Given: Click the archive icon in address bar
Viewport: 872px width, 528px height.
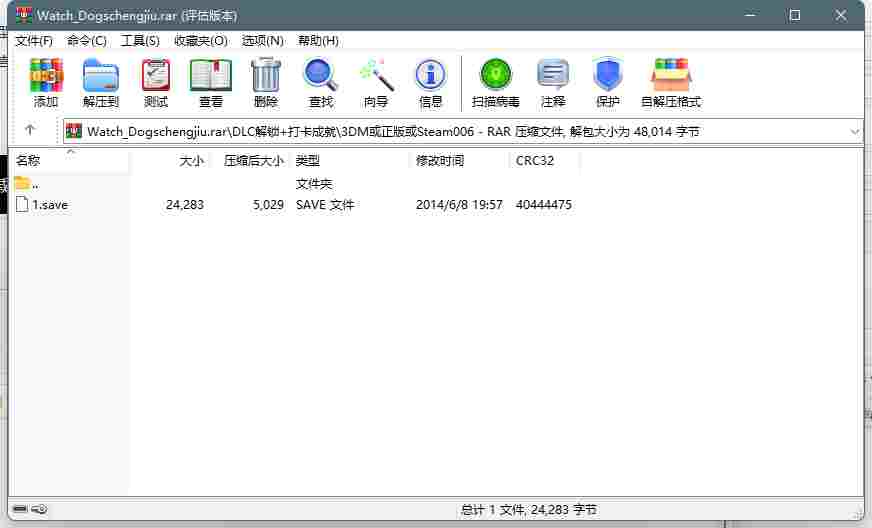Looking at the screenshot, I should coord(73,131).
